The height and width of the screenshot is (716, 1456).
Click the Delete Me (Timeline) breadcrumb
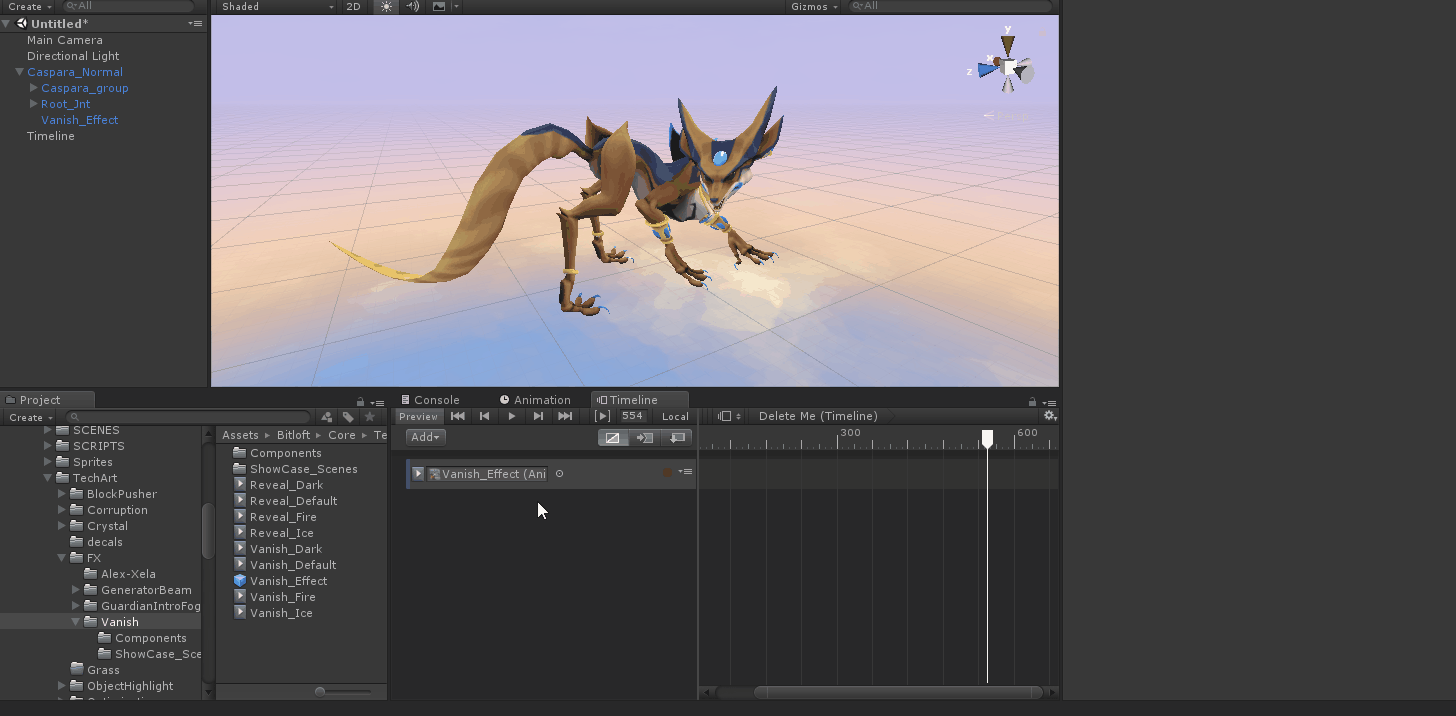[818, 416]
